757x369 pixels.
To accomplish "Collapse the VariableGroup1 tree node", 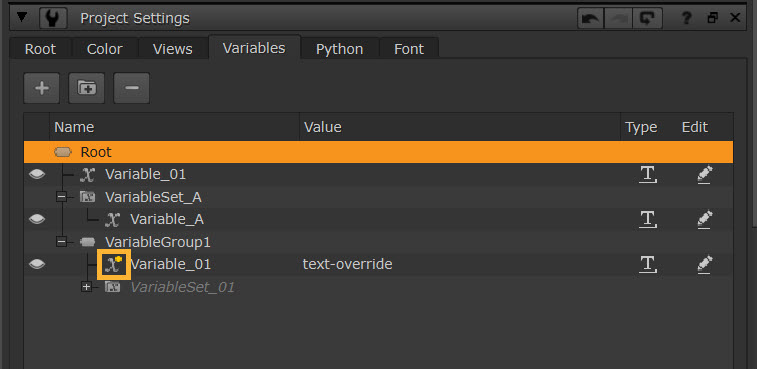I will click(61, 241).
